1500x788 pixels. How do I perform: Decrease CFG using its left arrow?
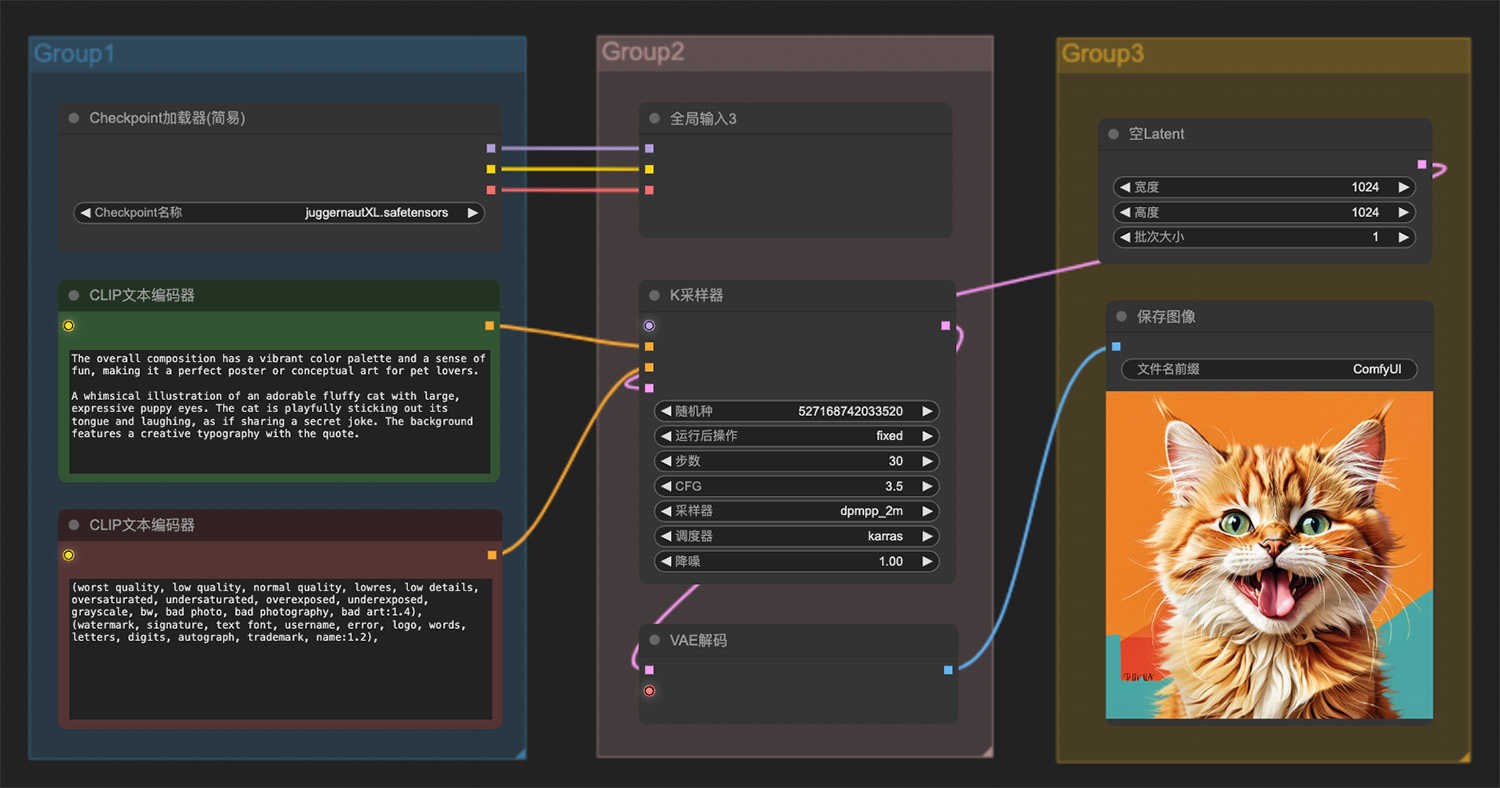click(667, 486)
